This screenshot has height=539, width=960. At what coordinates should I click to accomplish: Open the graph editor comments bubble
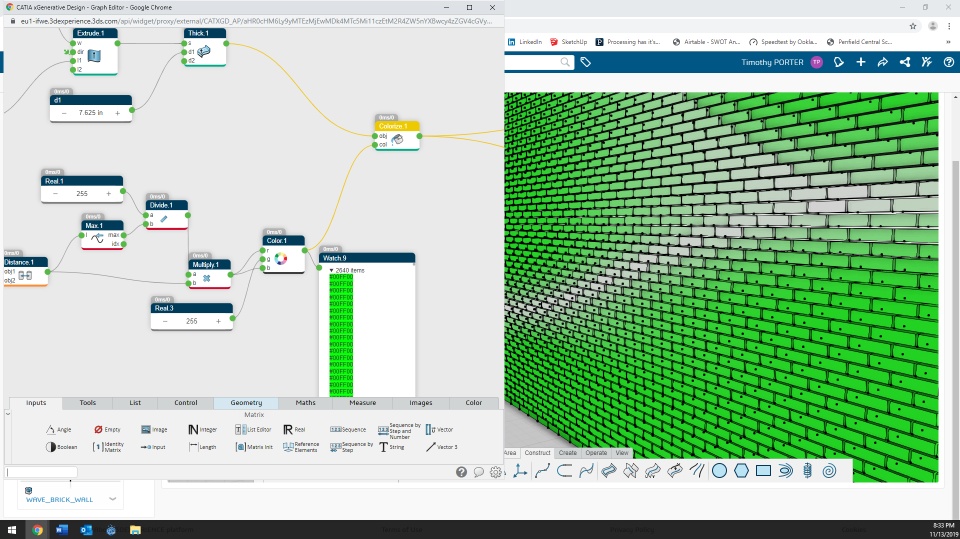479,472
